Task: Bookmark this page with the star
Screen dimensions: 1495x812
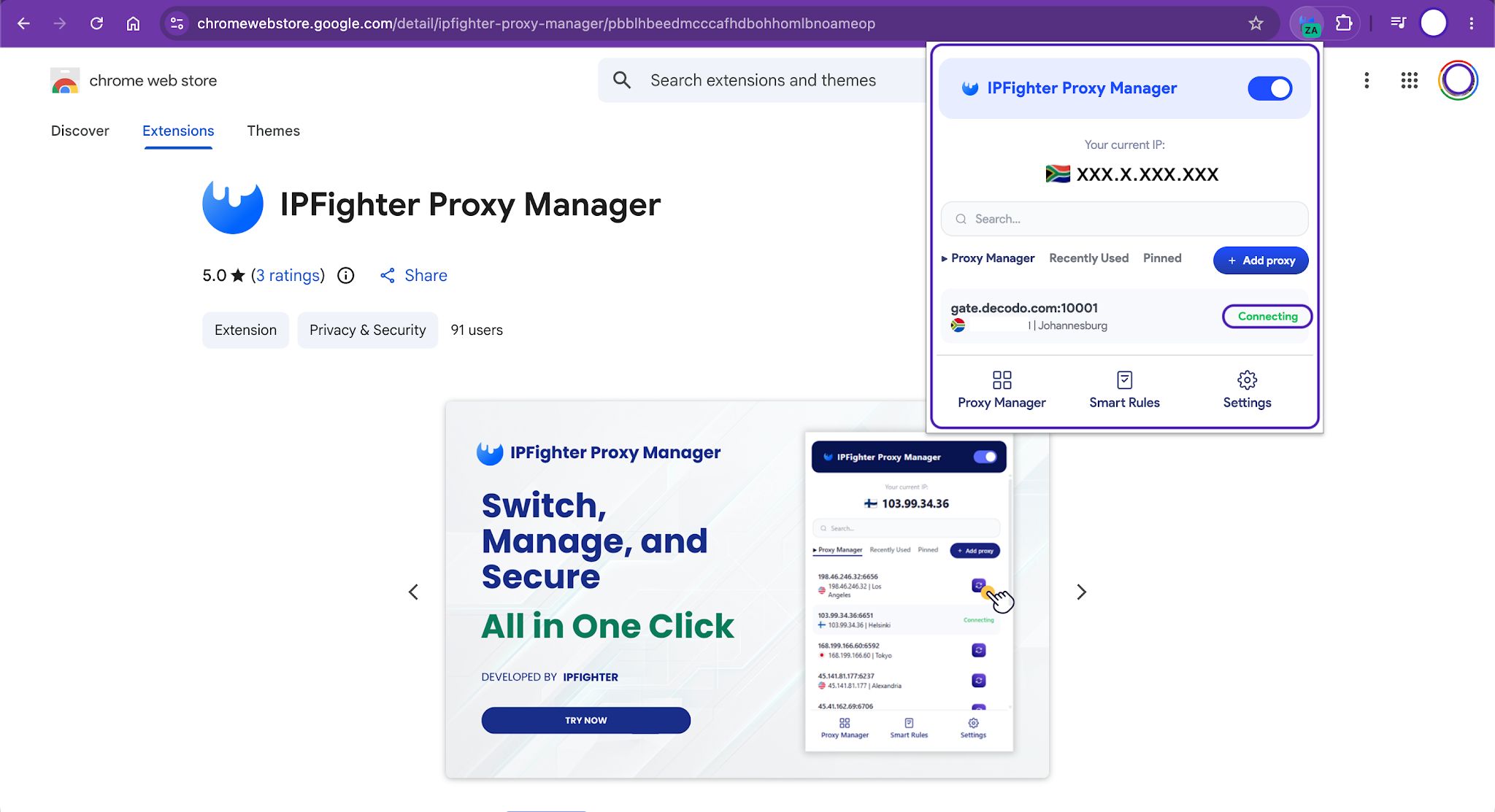Action: click(1256, 23)
